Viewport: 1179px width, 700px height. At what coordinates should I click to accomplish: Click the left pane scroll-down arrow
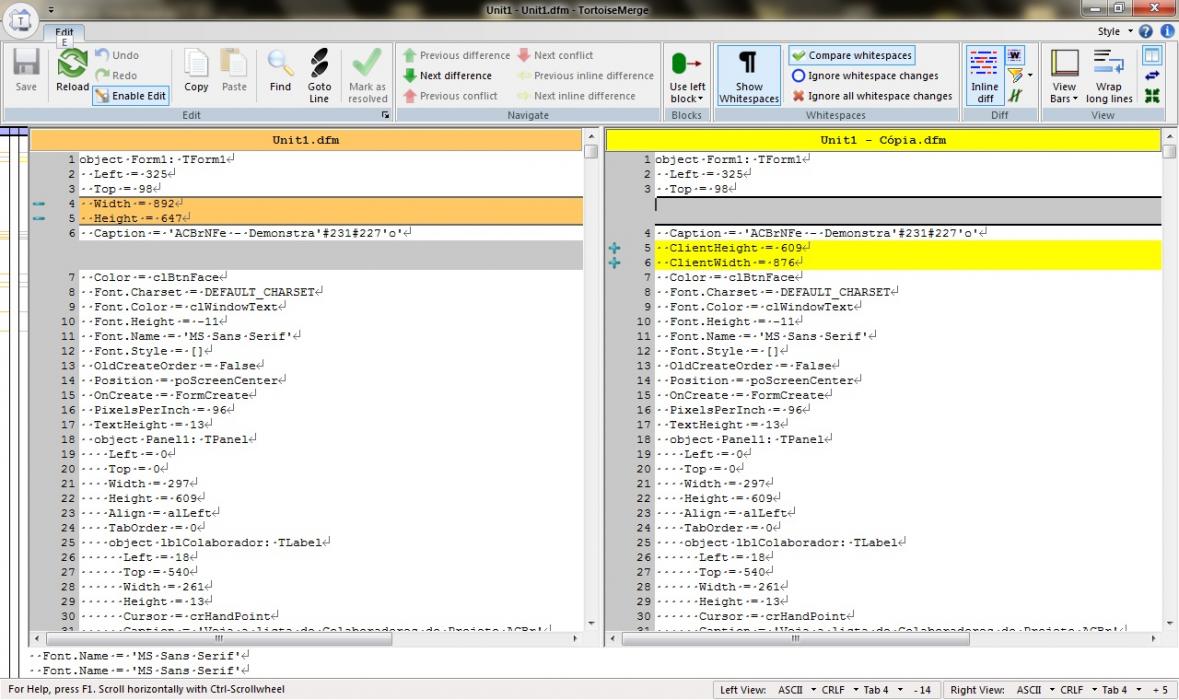coord(591,623)
